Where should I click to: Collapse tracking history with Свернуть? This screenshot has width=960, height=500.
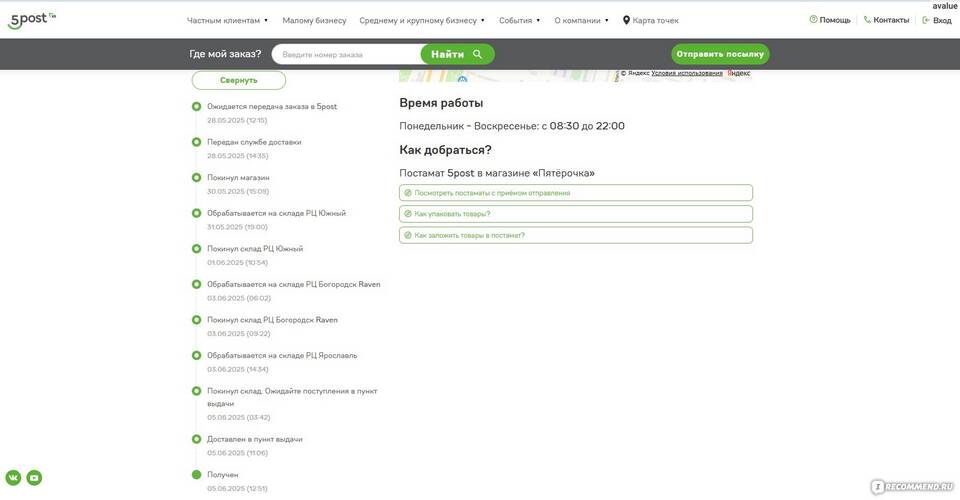point(239,80)
